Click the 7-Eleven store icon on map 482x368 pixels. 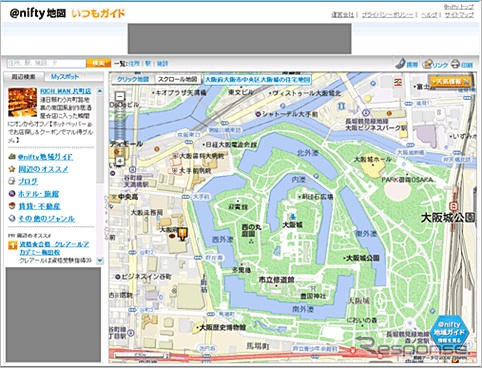398,82
